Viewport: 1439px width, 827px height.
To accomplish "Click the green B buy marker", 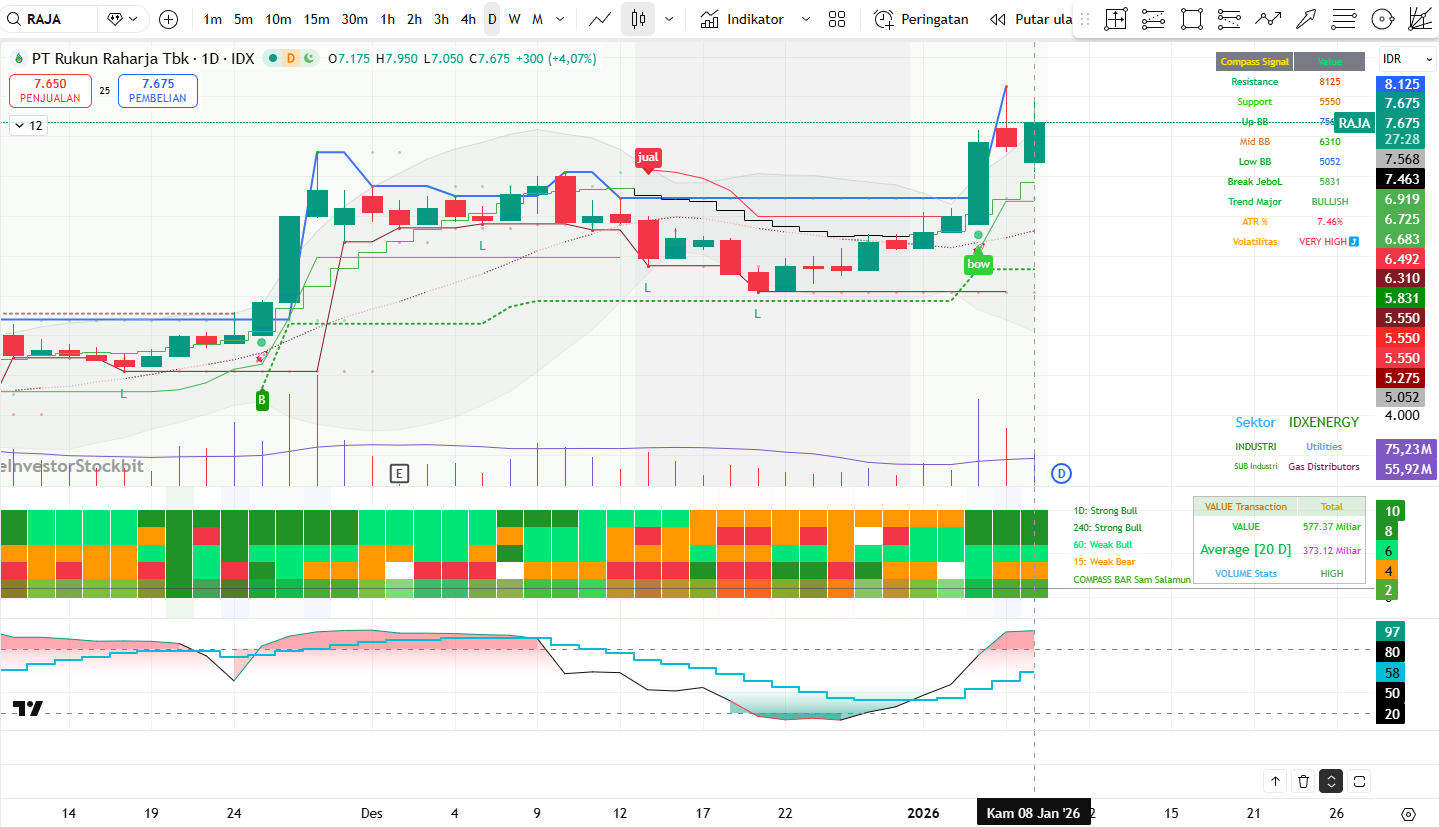I will [262, 400].
